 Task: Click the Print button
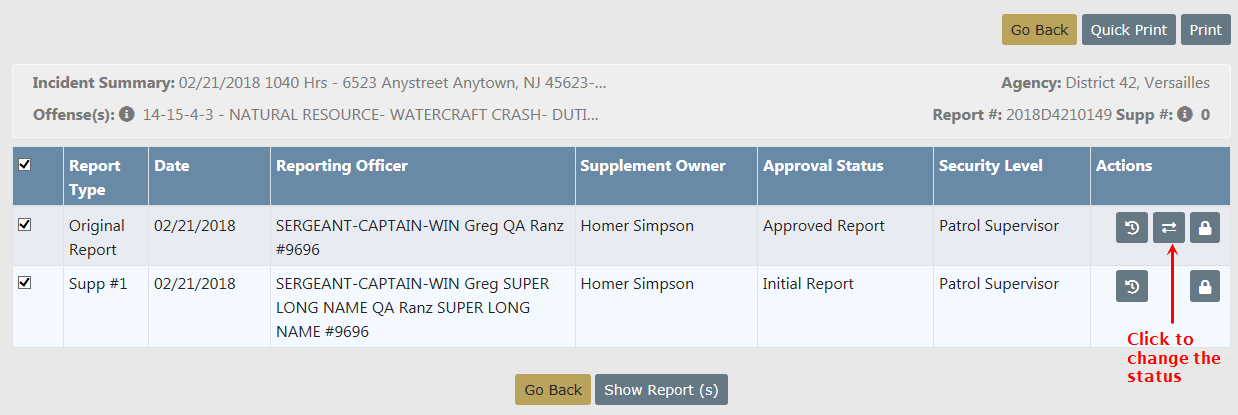coord(1206,30)
